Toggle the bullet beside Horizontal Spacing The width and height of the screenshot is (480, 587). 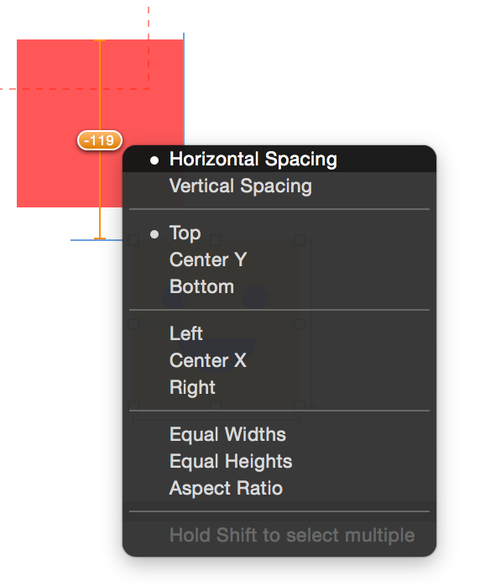tap(154, 161)
